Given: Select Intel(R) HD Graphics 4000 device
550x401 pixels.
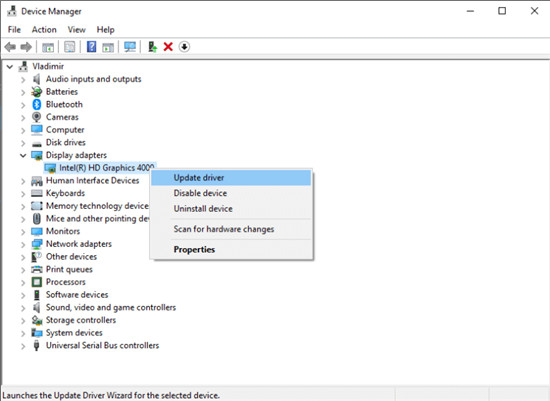Looking at the screenshot, I should tap(107, 168).
